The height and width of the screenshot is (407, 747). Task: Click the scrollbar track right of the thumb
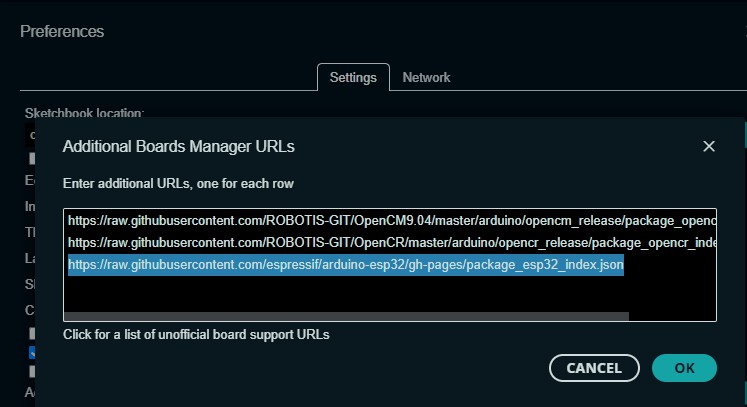click(x=672, y=317)
